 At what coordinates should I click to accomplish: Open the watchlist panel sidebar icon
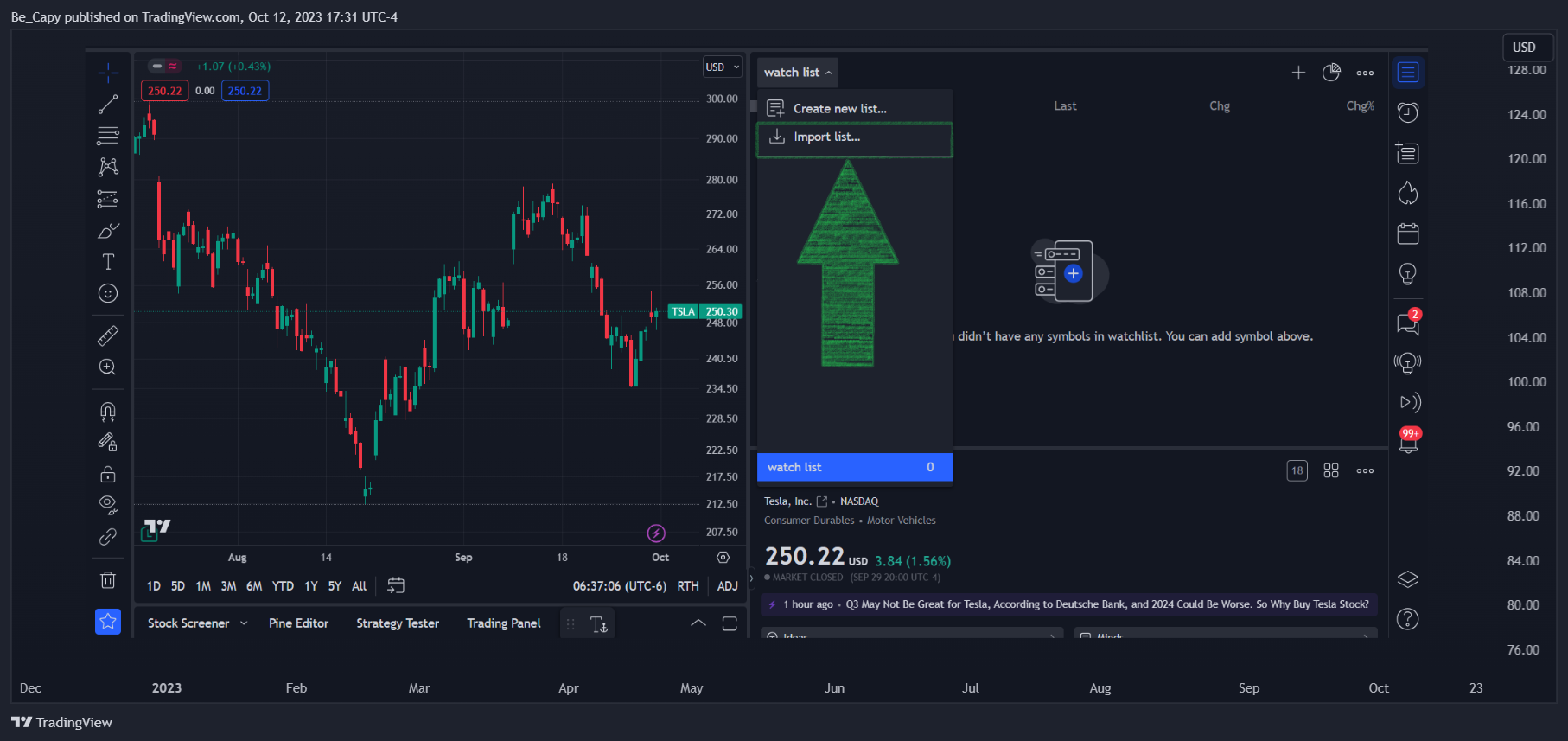[1408, 73]
